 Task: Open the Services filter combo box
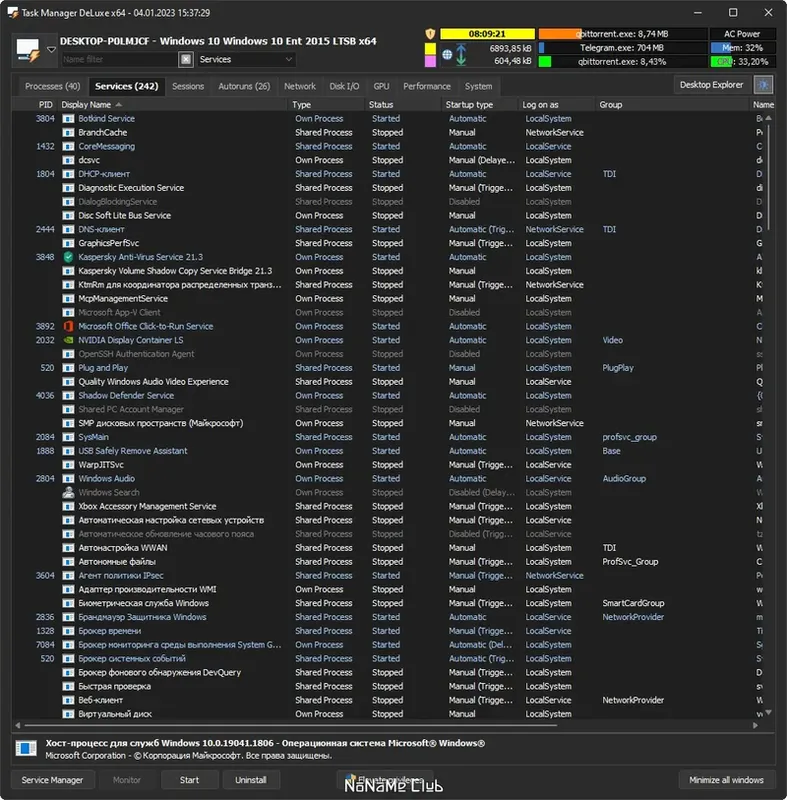pyautogui.click(x=246, y=60)
